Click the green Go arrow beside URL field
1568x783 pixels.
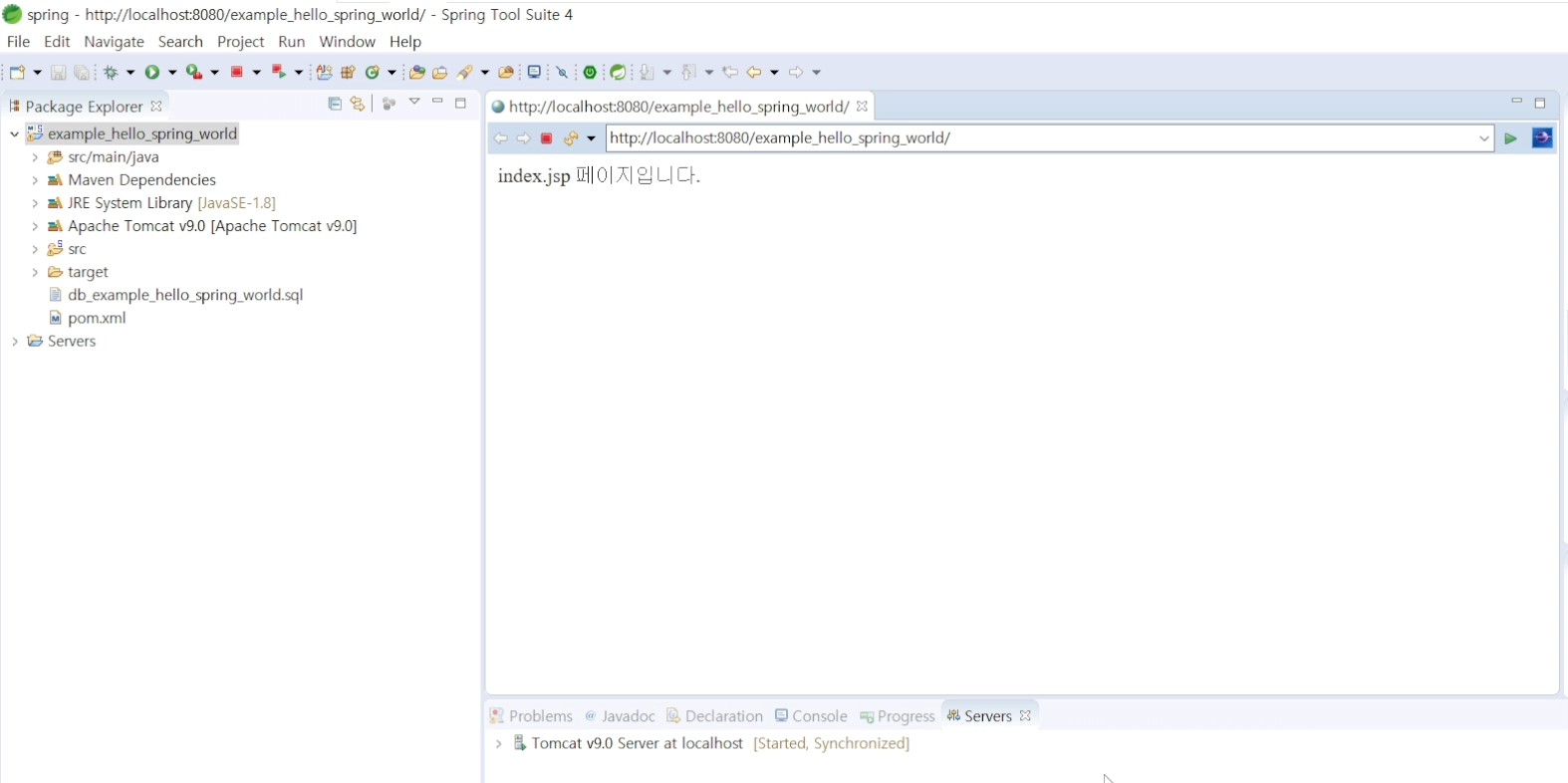tap(1510, 138)
